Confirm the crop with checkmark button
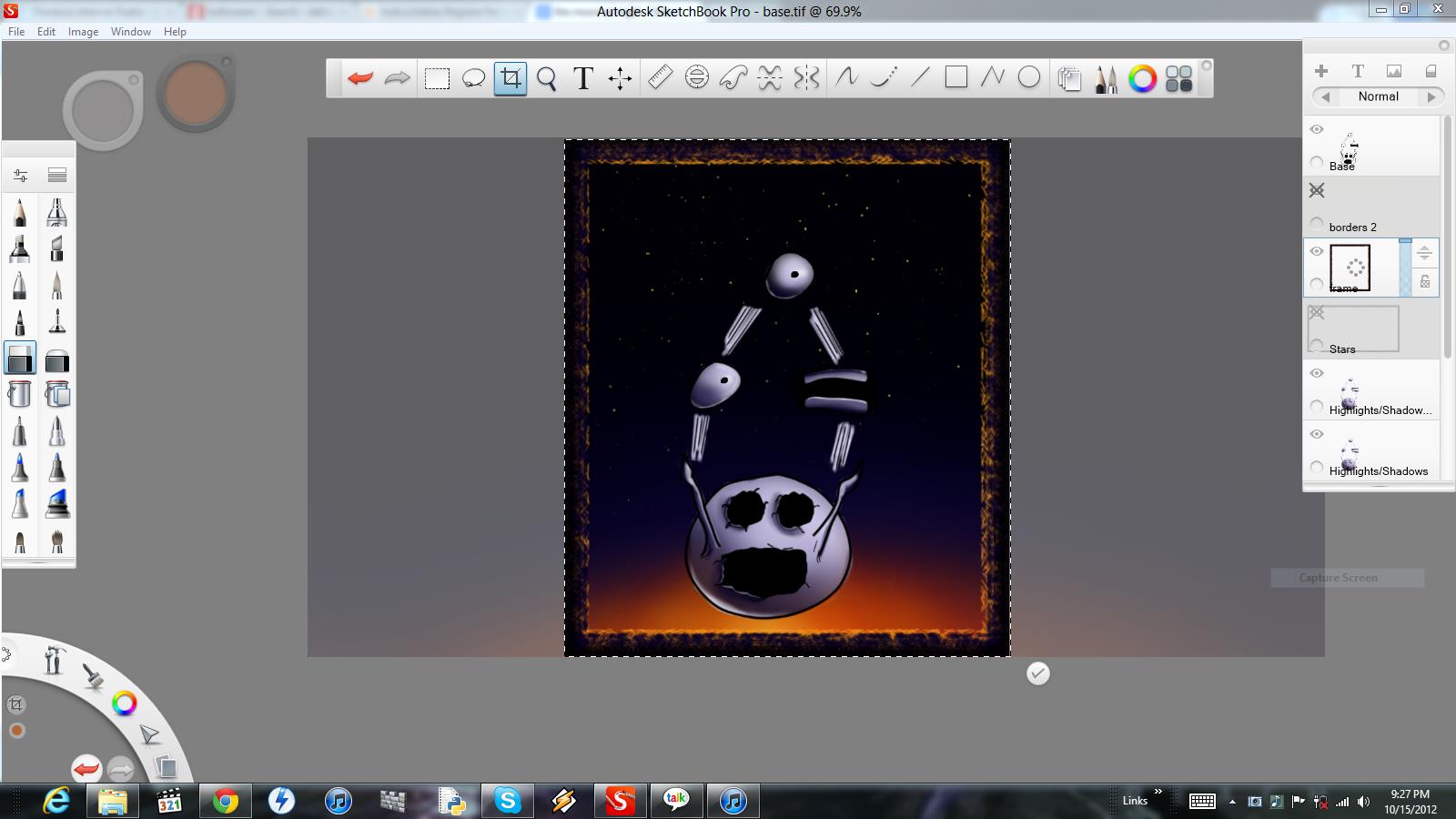This screenshot has height=819, width=1456. [x=1038, y=673]
